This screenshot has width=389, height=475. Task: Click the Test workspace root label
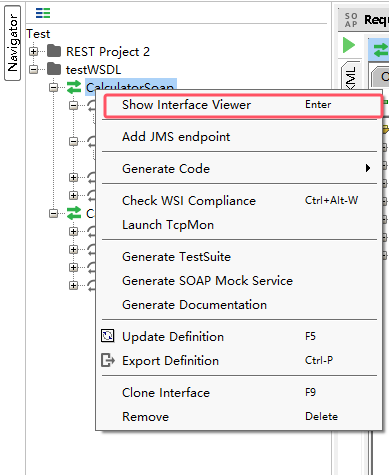38,34
